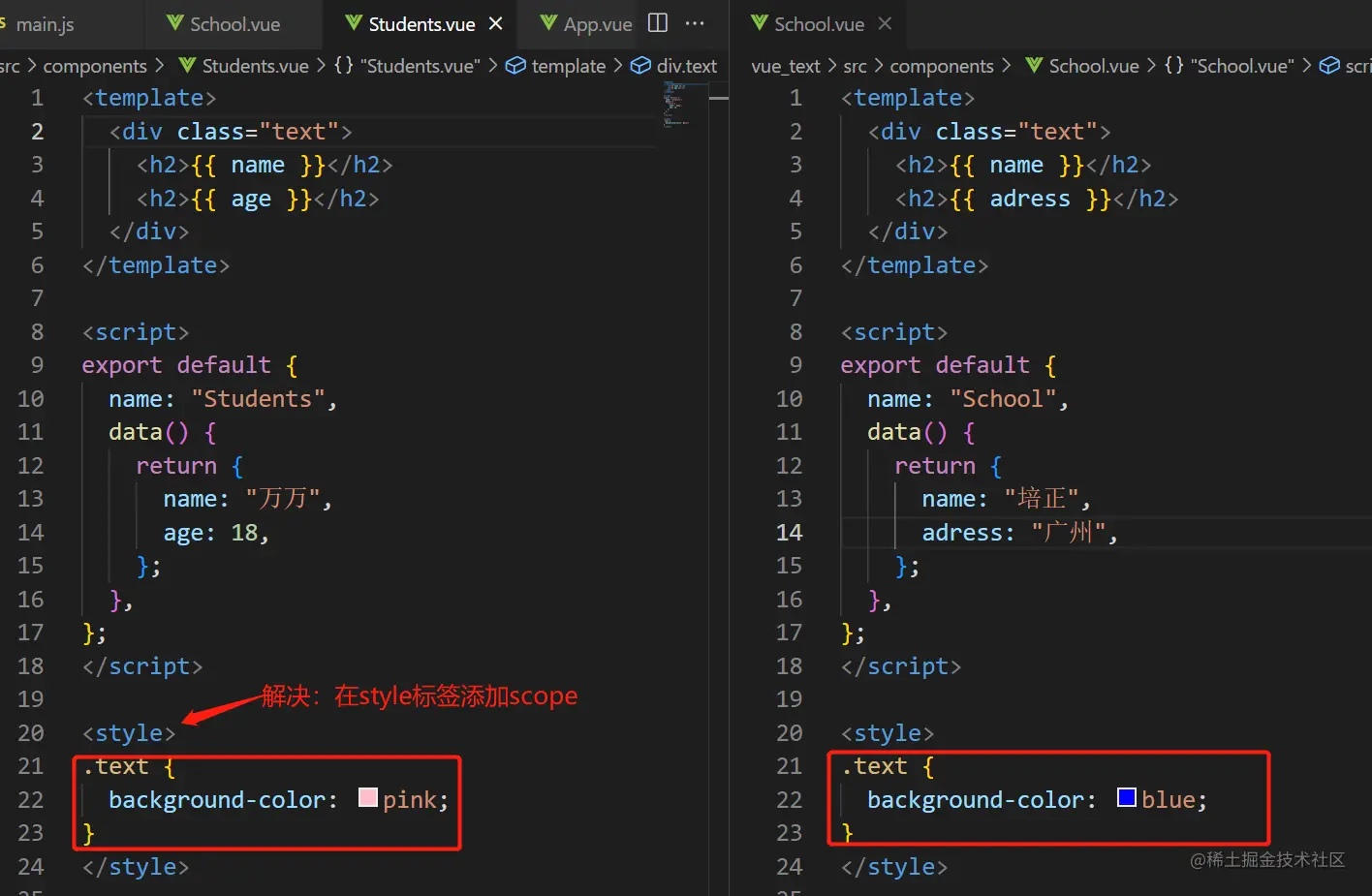Place cursor on the "培正" string
Image resolution: width=1372 pixels, height=896 pixels.
1042,499
